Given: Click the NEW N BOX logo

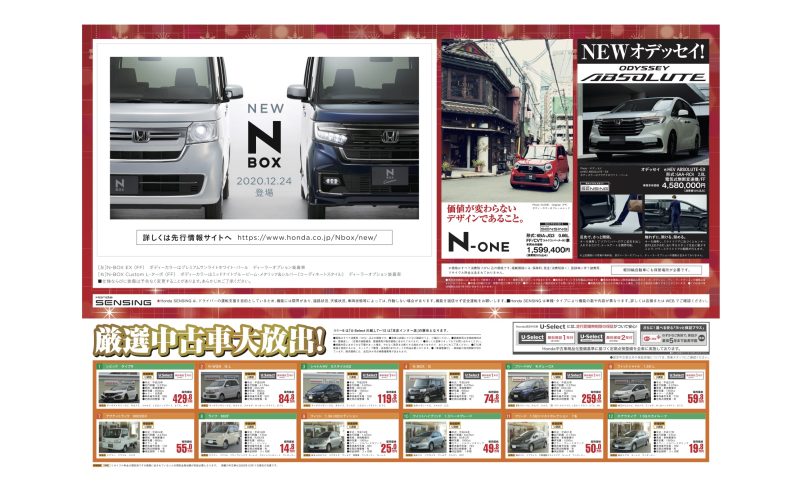Looking at the screenshot, I should [265, 136].
